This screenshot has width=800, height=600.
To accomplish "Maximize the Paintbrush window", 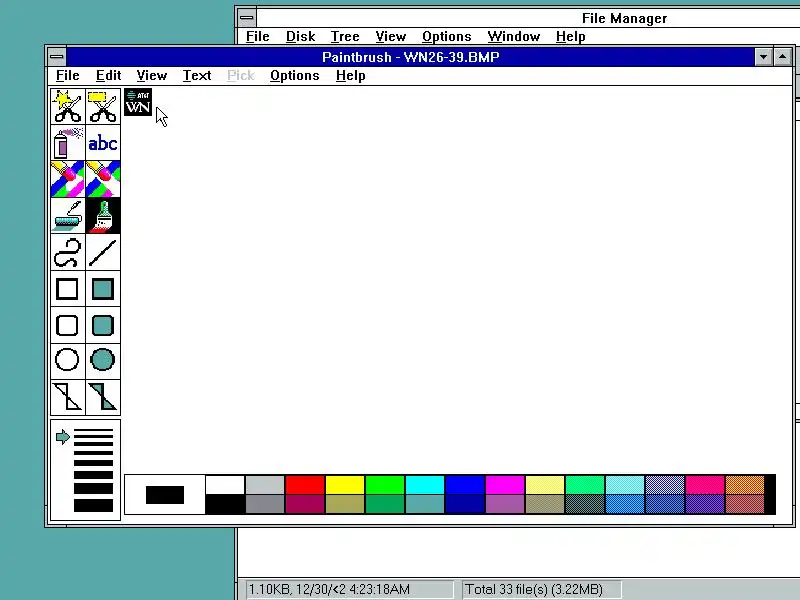I will [783, 57].
